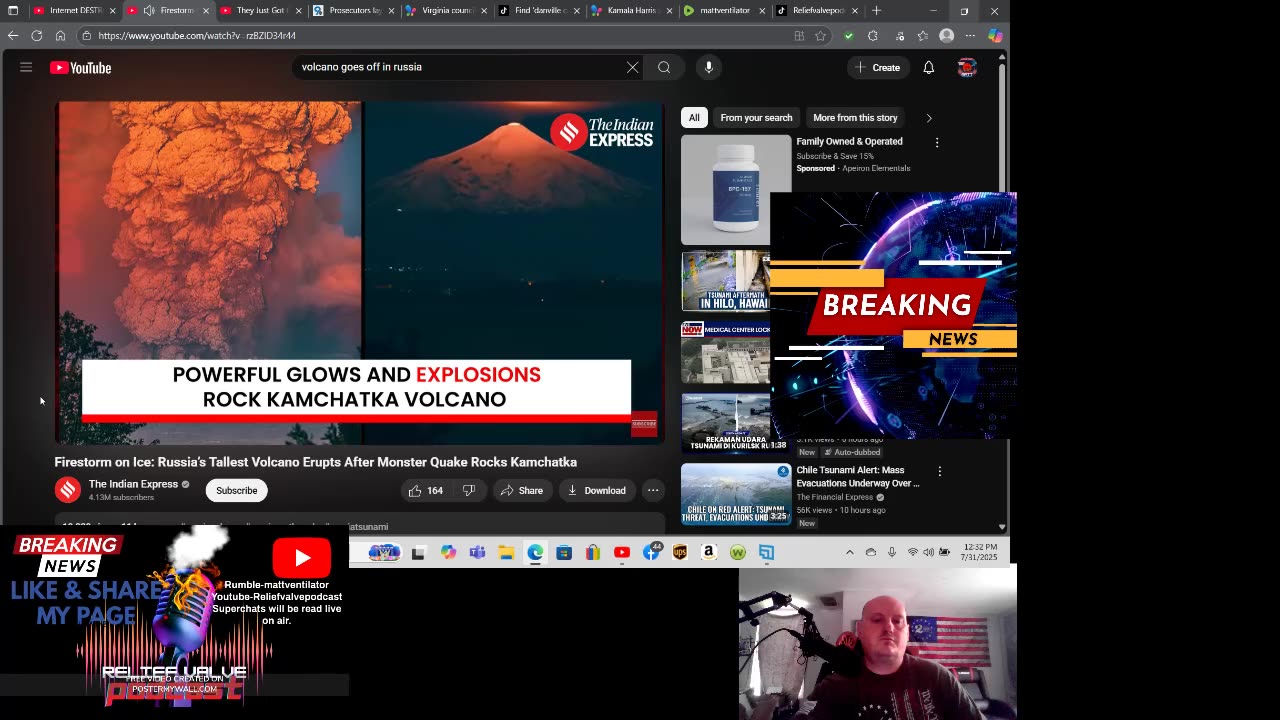Screen dimensions: 1280x720
Task: Switch to Virginia council browser tab
Action: click(444, 11)
